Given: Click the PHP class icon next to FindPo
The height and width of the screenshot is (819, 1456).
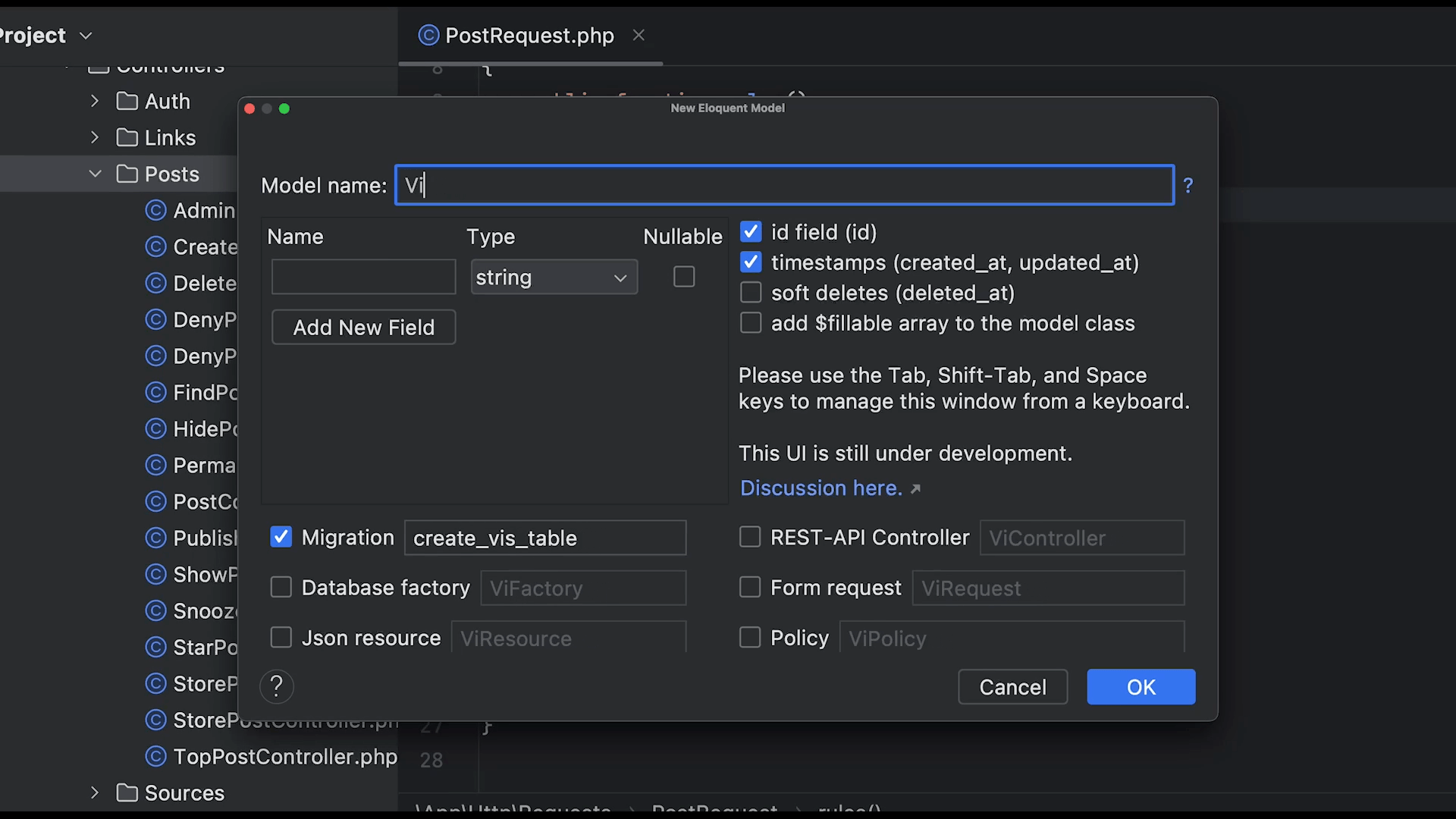Looking at the screenshot, I should [156, 392].
